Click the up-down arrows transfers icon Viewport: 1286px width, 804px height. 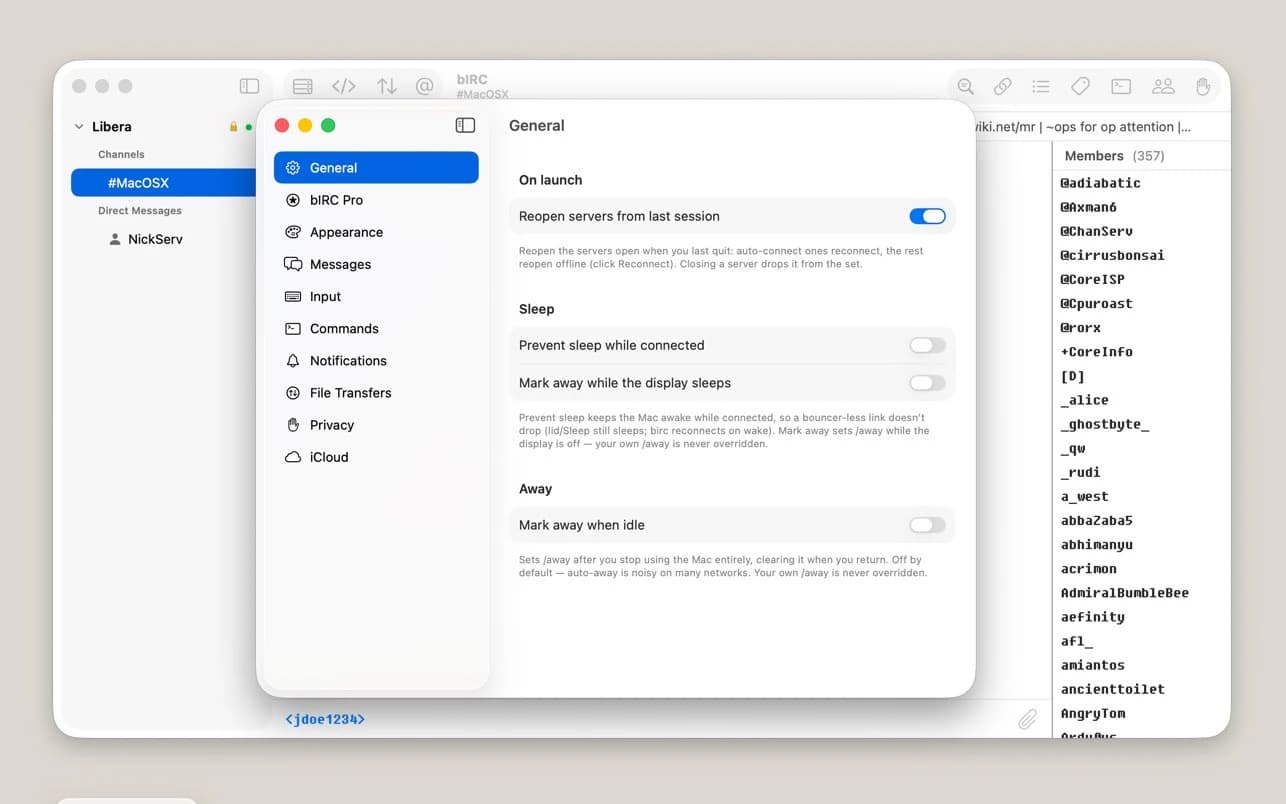(387, 86)
